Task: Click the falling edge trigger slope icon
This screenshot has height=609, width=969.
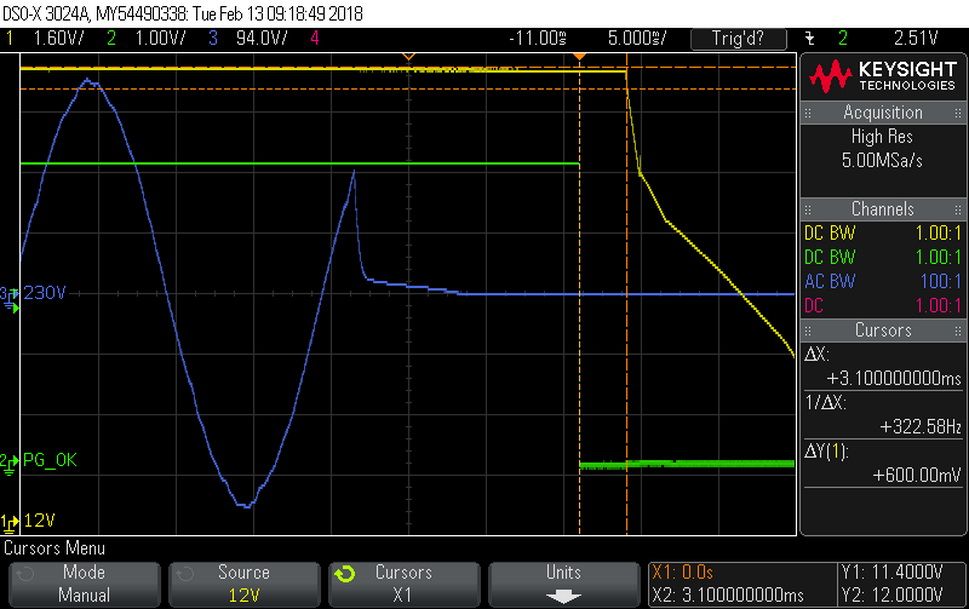Action: (x=810, y=39)
